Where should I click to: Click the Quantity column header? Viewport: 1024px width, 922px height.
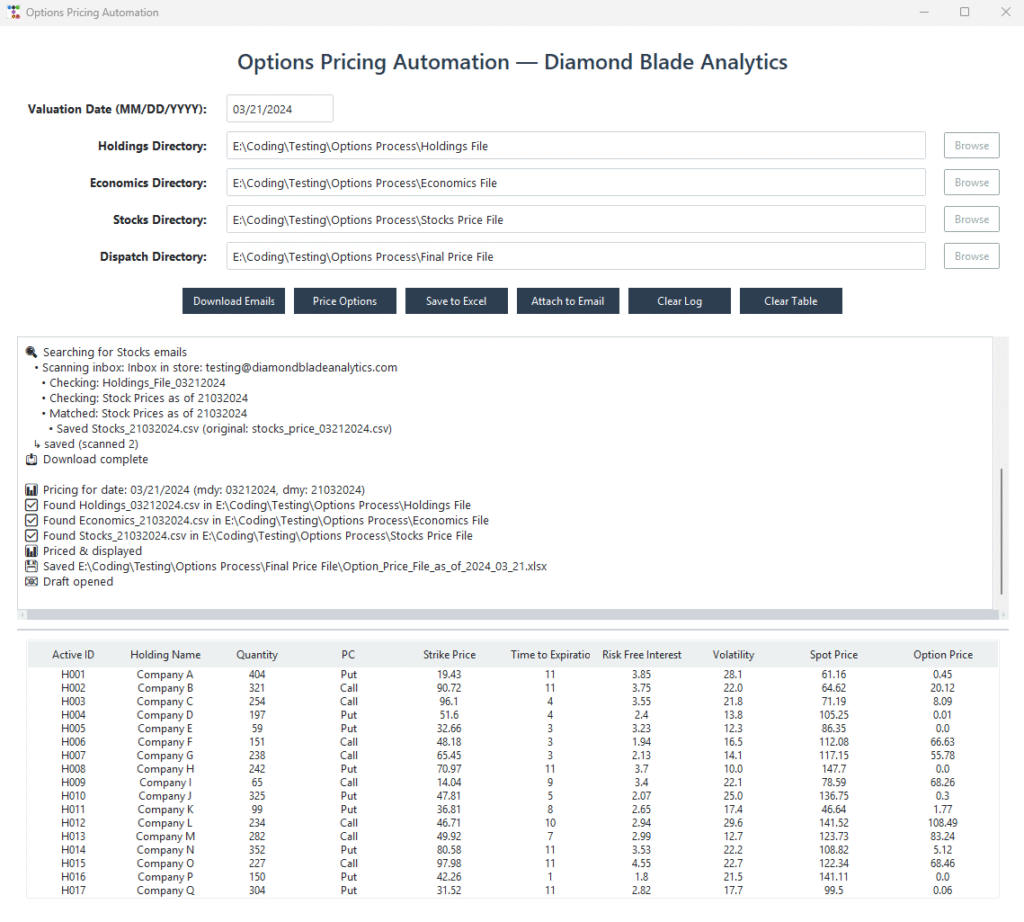(257, 654)
